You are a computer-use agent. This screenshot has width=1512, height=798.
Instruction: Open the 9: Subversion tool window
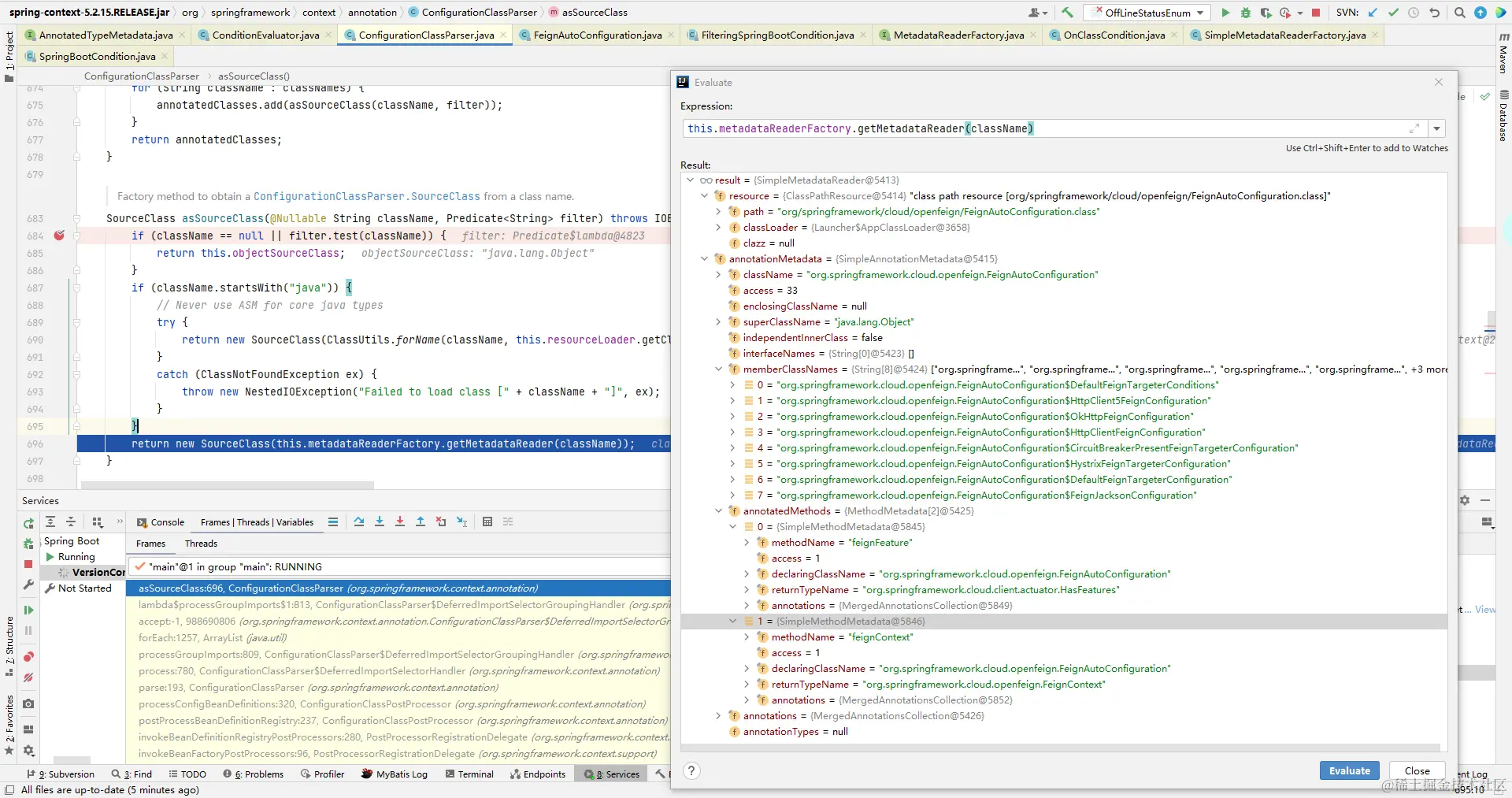(61, 774)
